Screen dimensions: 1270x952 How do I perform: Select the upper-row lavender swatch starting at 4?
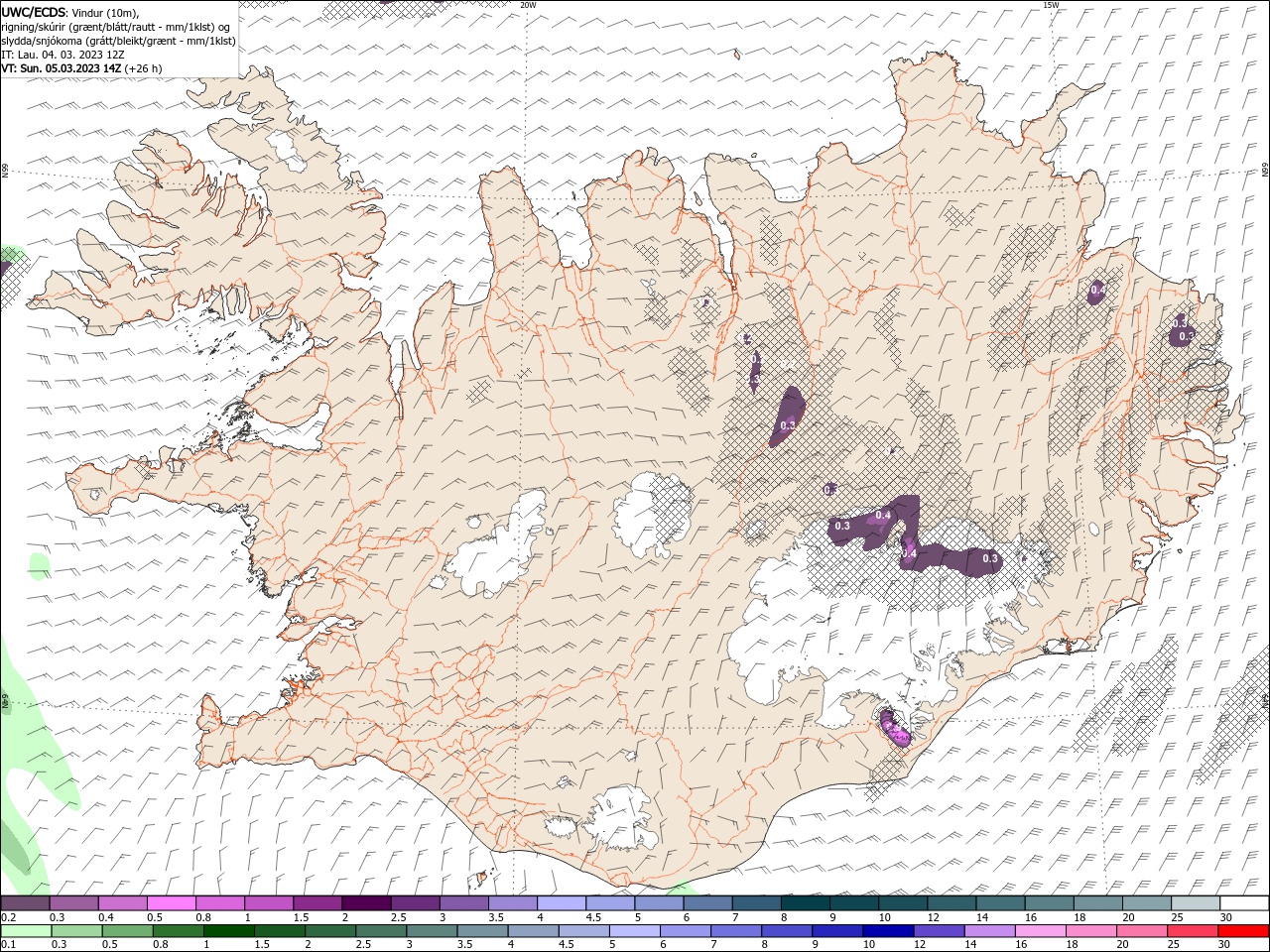click(561, 903)
